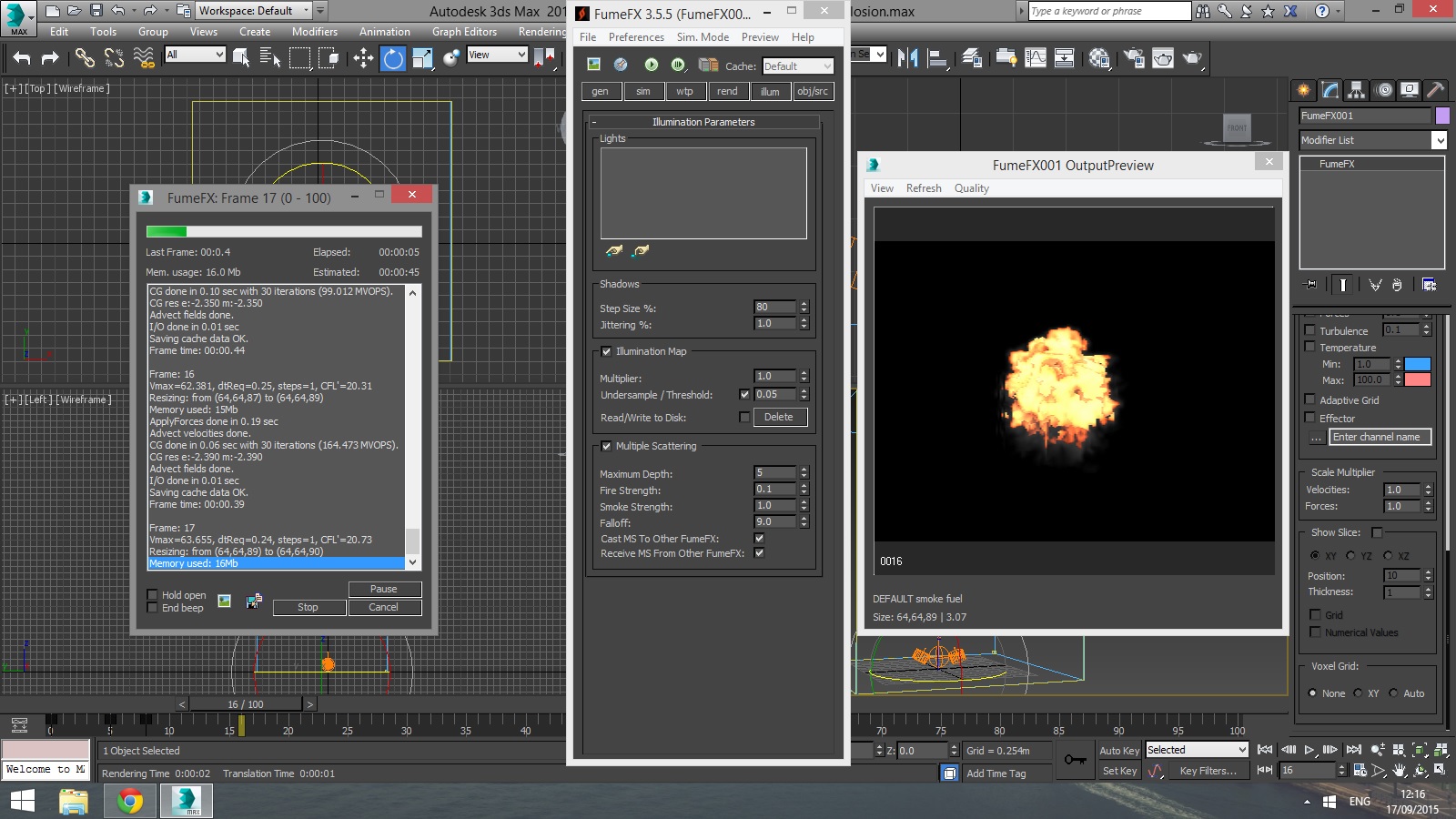Open the Create panel star tab
Viewport: 1456px width, 819px height.
[1304, 89]
